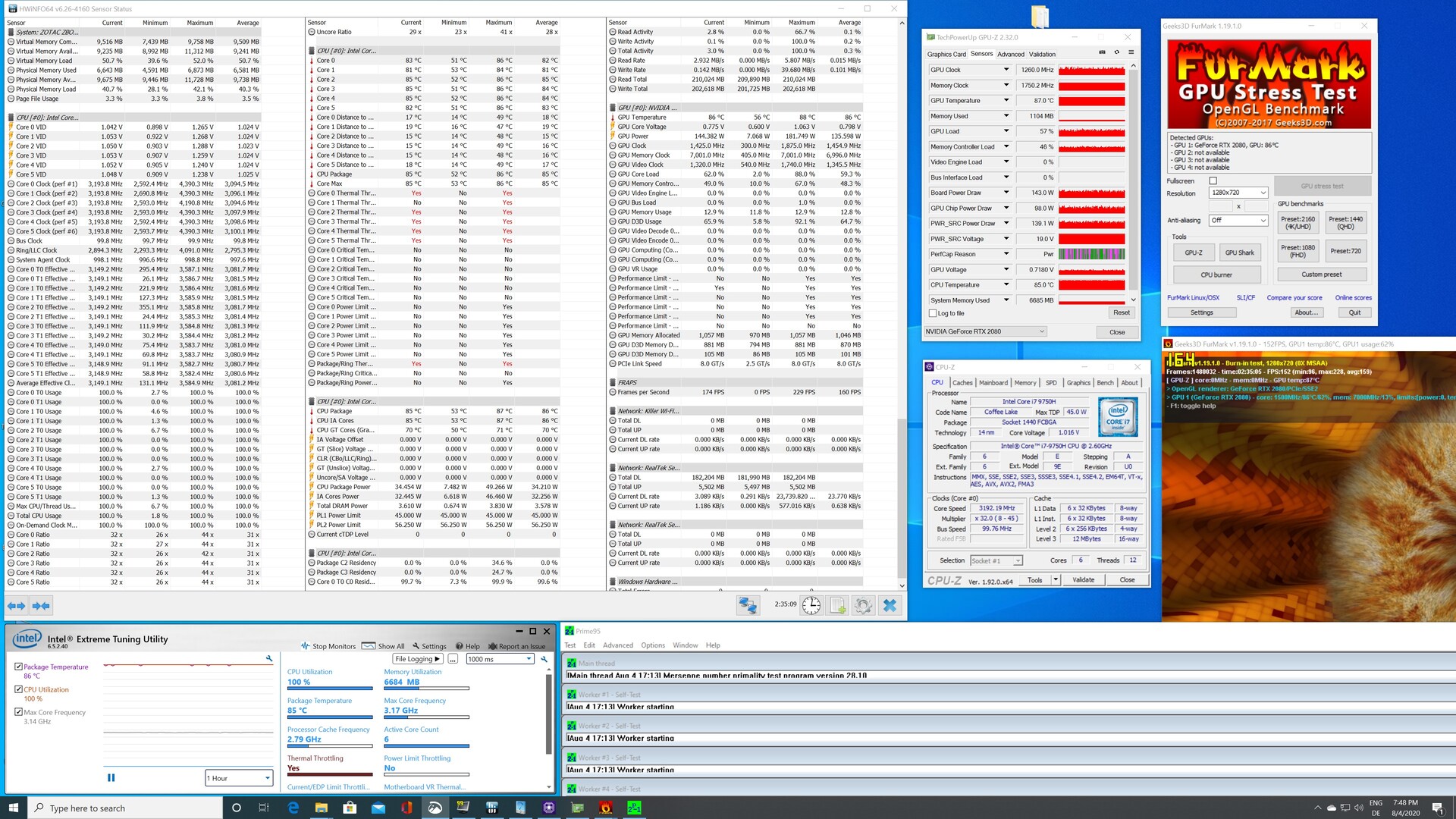Image resolution: width=1456 pixels, height=819 pixels.
Task: Open Cortana circle on taskbar
Action: (x=236, y=808)
